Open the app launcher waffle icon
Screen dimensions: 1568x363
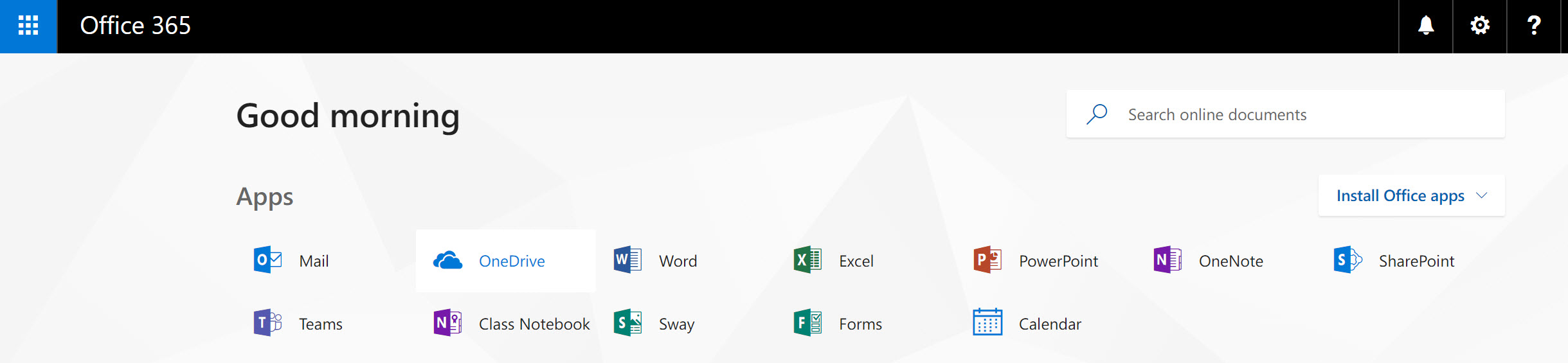pyautogui.click(x=28, y=26)
